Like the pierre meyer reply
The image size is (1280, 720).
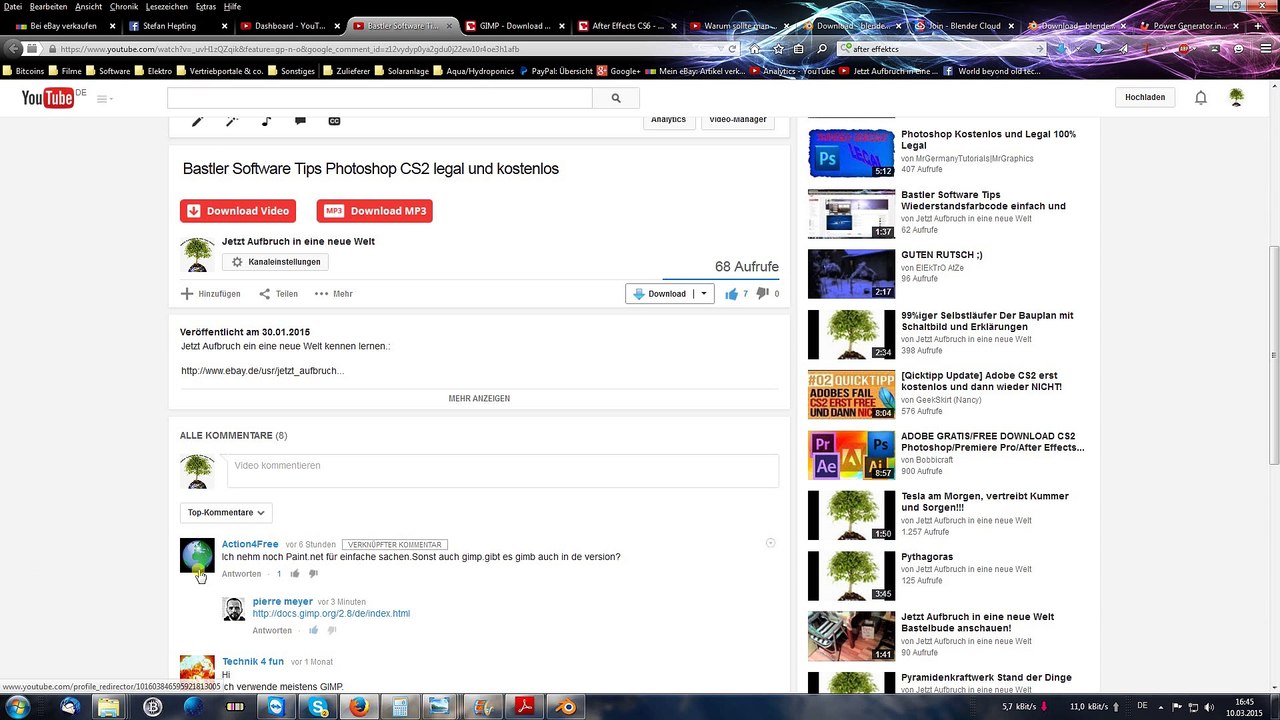(x=313, y=631)
